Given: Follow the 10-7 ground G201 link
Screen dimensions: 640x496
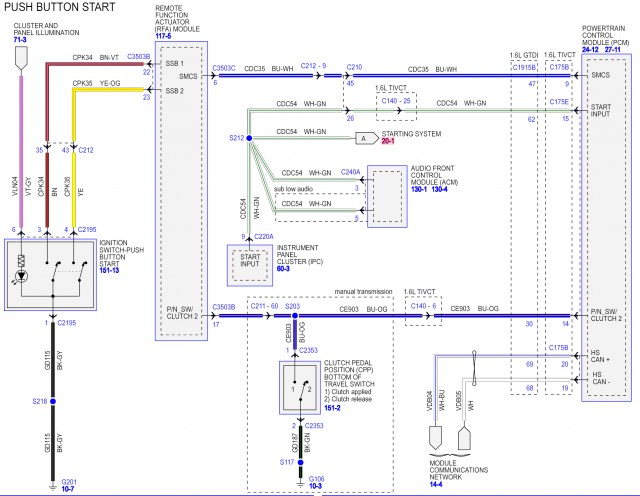Looking at the screenshot, I should (x=68, y=489).
